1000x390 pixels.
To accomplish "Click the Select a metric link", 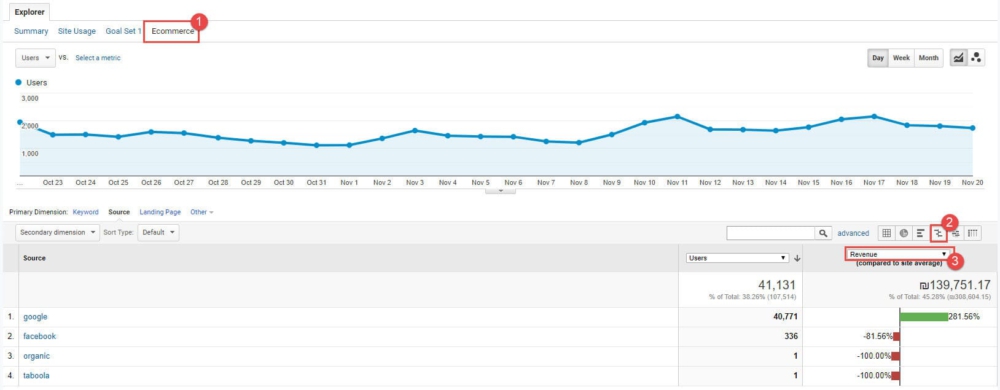I will [98, 58].
